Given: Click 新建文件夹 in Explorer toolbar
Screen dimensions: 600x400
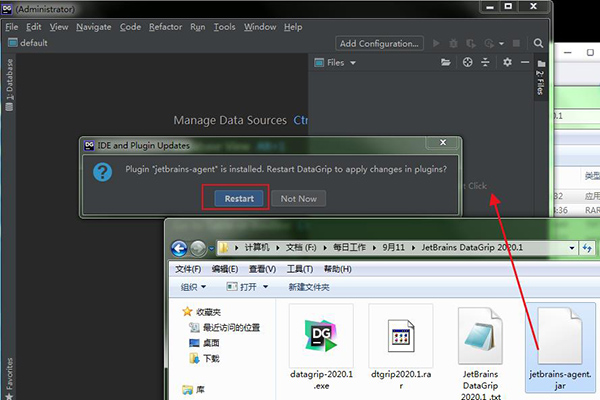Looking at the screenshot, I should [x=309, y=287].
